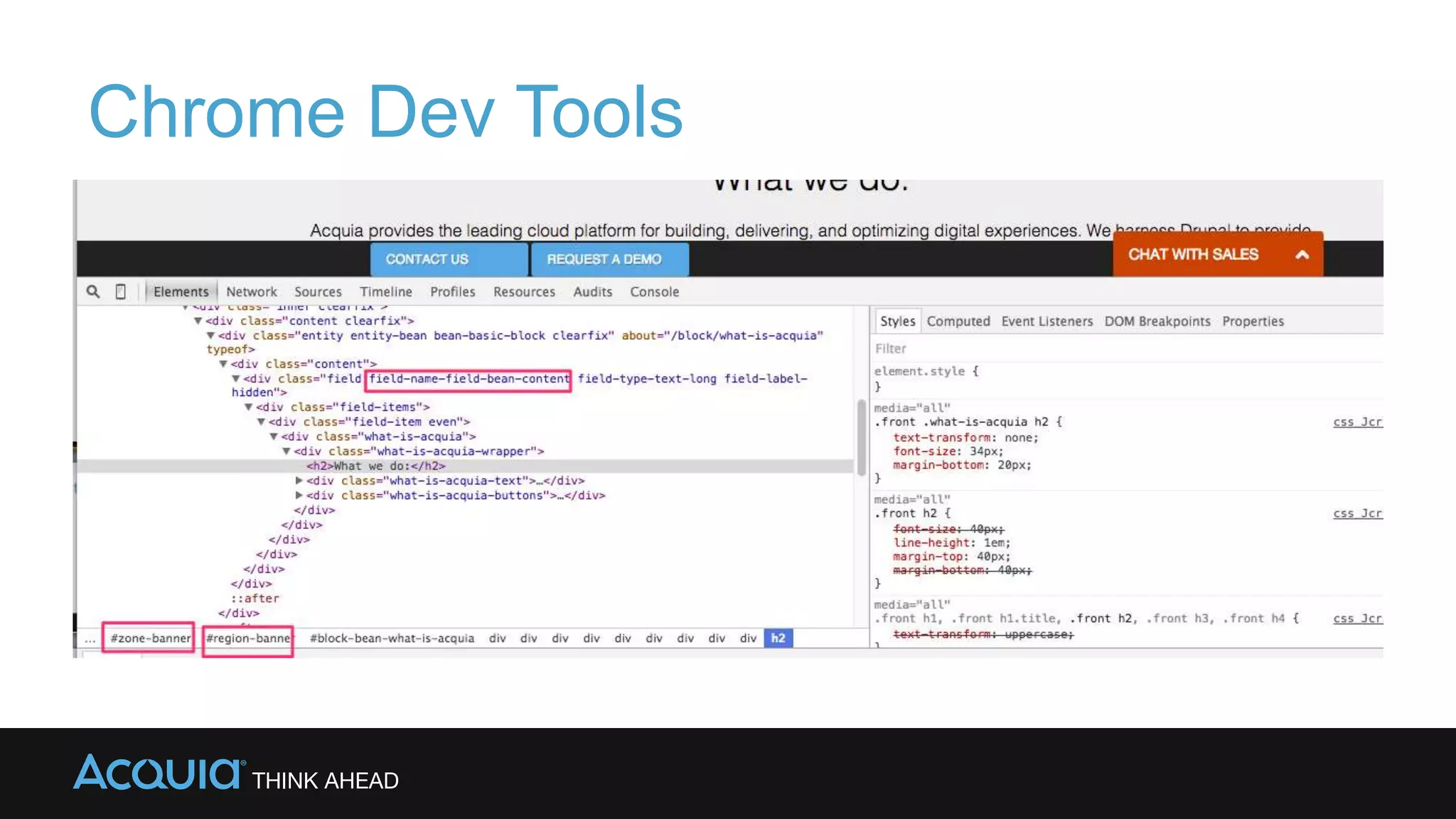Image resolution: width=1456 pixels, height=819 pixels.
Task: Click the struck-through text-transform: uppercase declaration
Action: tap(983, 634)
